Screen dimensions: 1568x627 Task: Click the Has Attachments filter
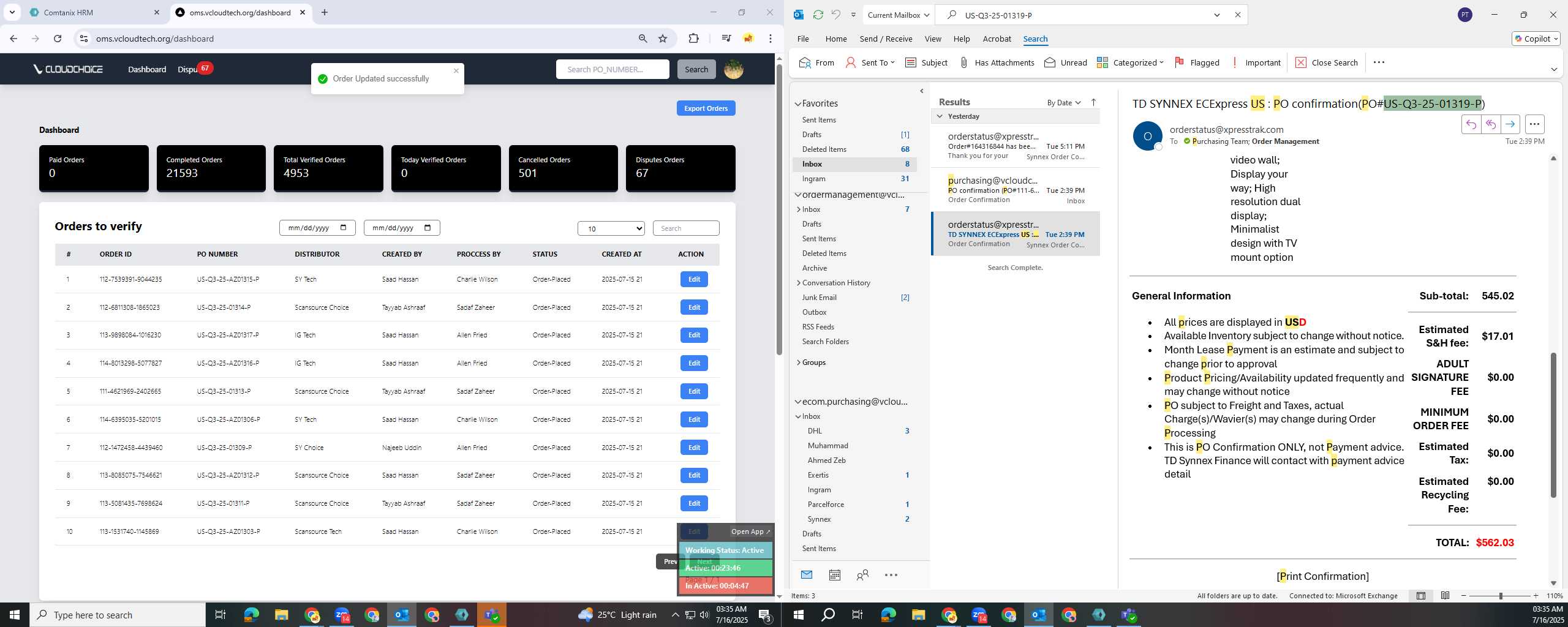(997, 62)
